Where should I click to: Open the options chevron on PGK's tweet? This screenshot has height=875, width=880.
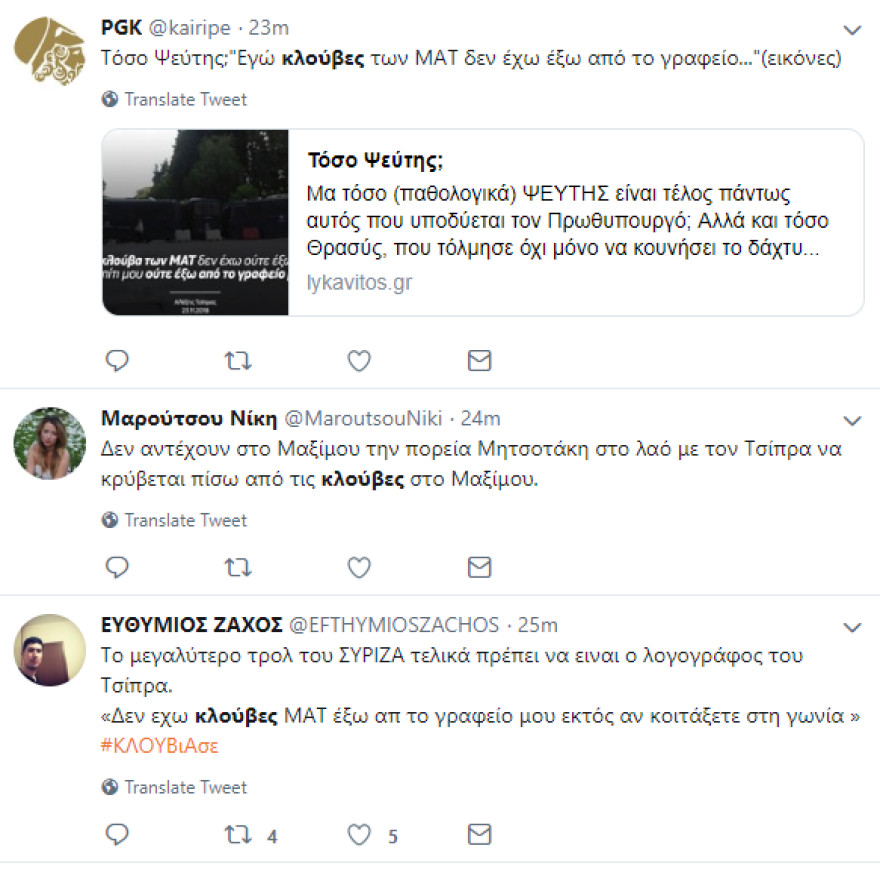853,29
